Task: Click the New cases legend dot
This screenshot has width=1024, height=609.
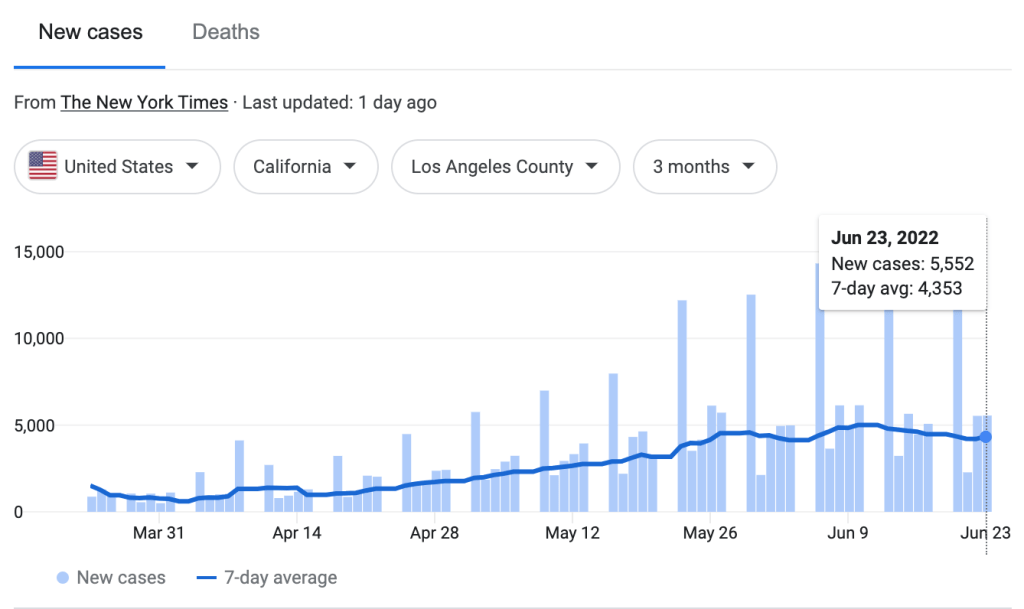Action: click(x=63, y=578)
